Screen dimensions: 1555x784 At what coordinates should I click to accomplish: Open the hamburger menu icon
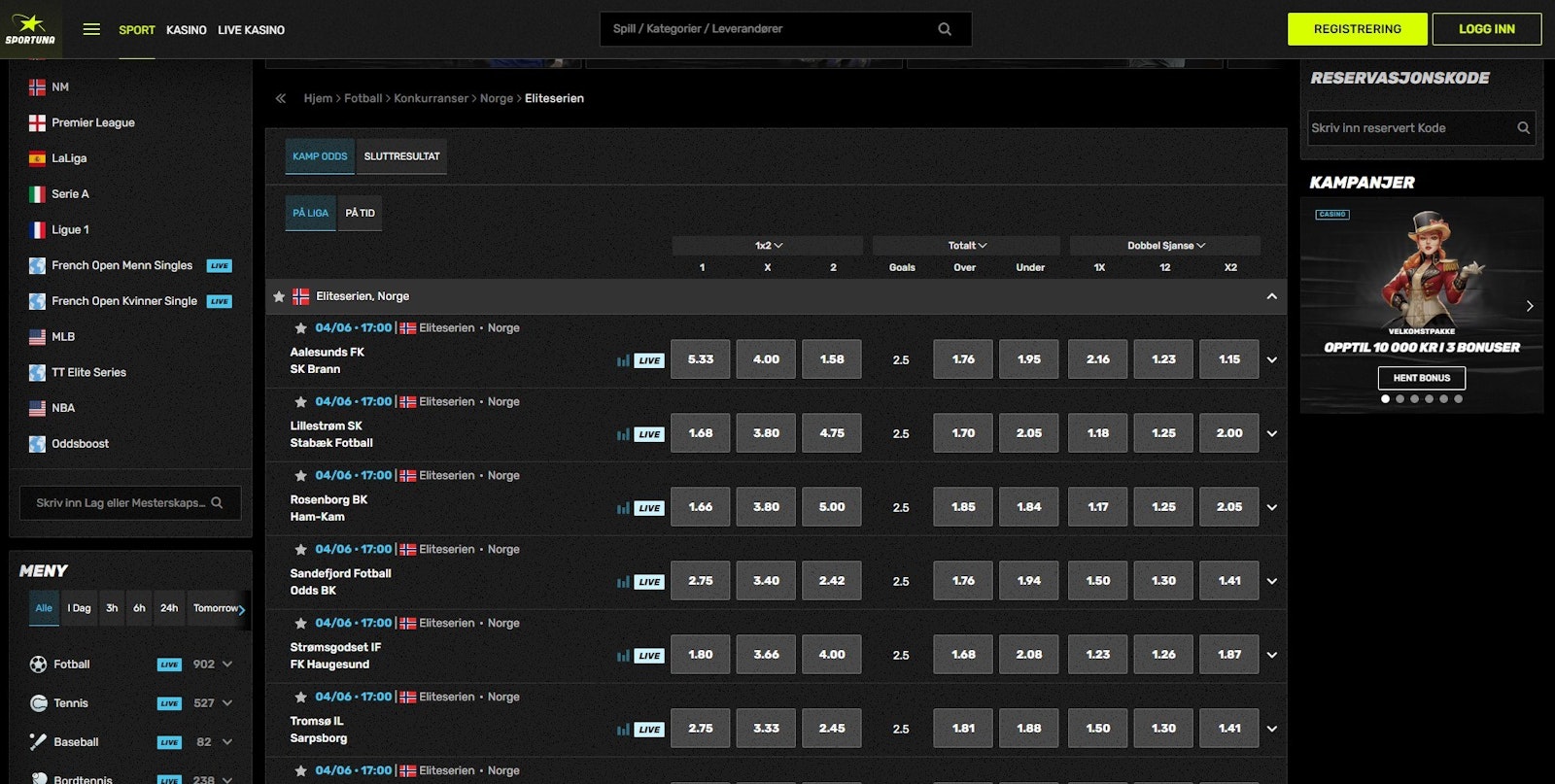[x=91, y=29]
